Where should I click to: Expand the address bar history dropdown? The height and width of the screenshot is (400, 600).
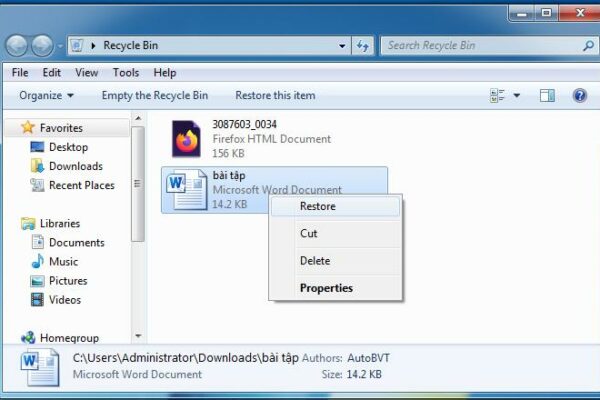(342, 46)
